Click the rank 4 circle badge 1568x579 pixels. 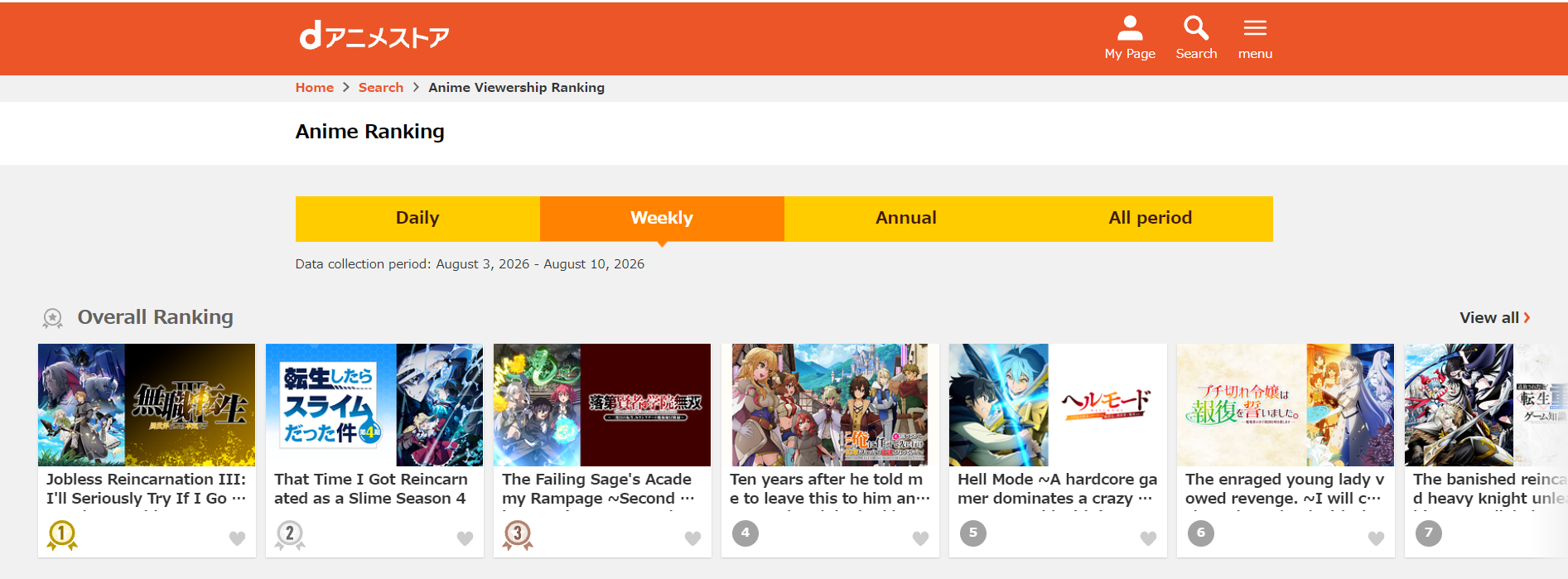(745, 533)
